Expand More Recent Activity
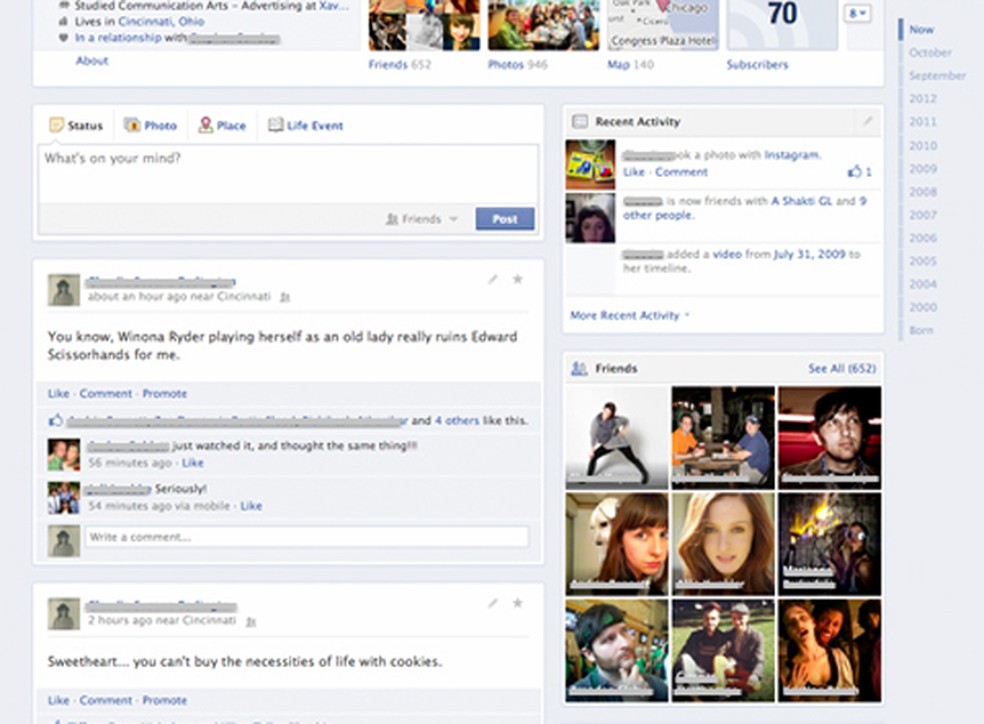This screenshot has height=724, width=984. coord(625,314)
